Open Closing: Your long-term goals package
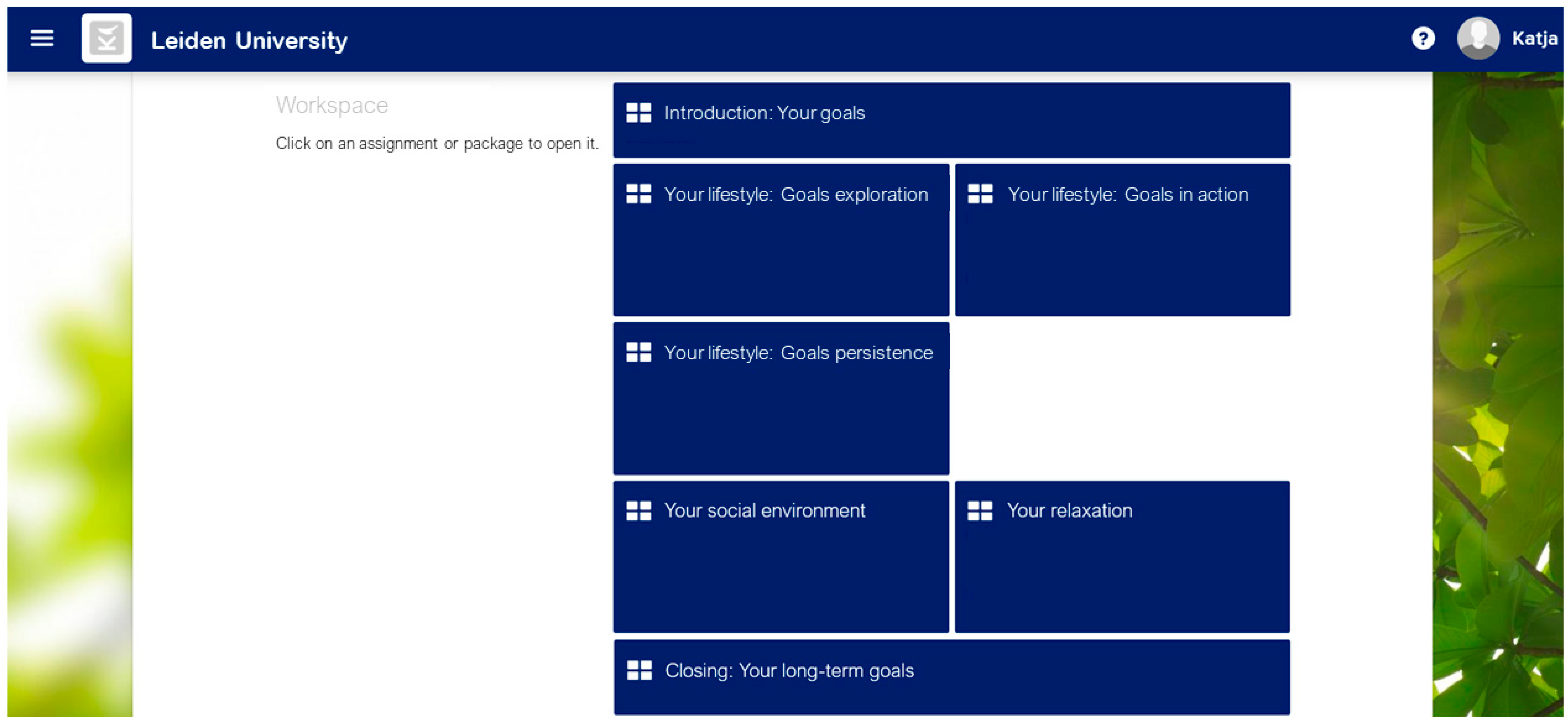Screen dimensions: 1568x724 (x=951, y=677)
